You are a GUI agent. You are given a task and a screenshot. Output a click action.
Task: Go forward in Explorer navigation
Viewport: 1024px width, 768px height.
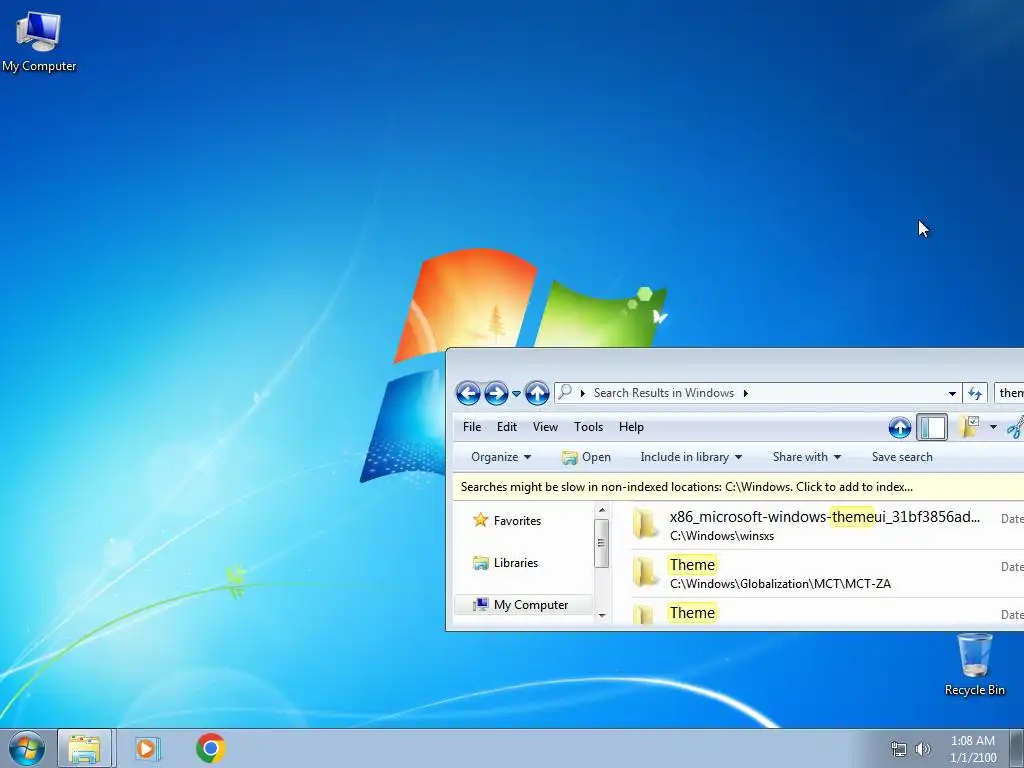click(496, 393)
